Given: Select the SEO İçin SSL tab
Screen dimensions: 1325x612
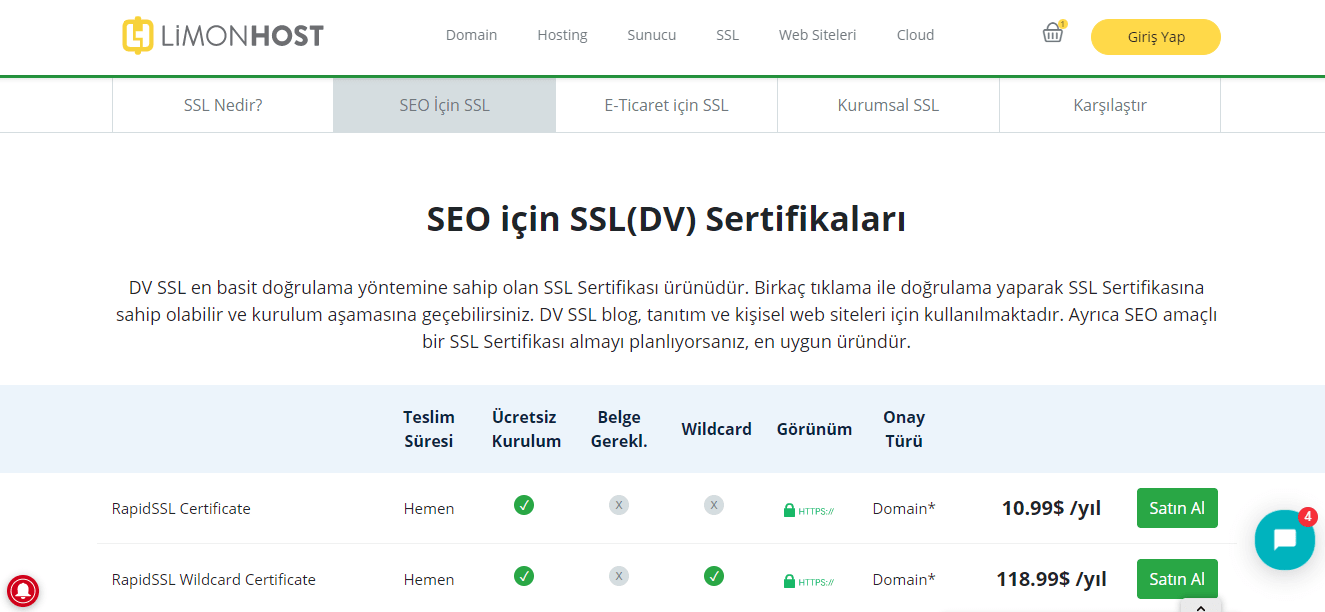Looking at the screenshot, I should [x=444, y=105].
